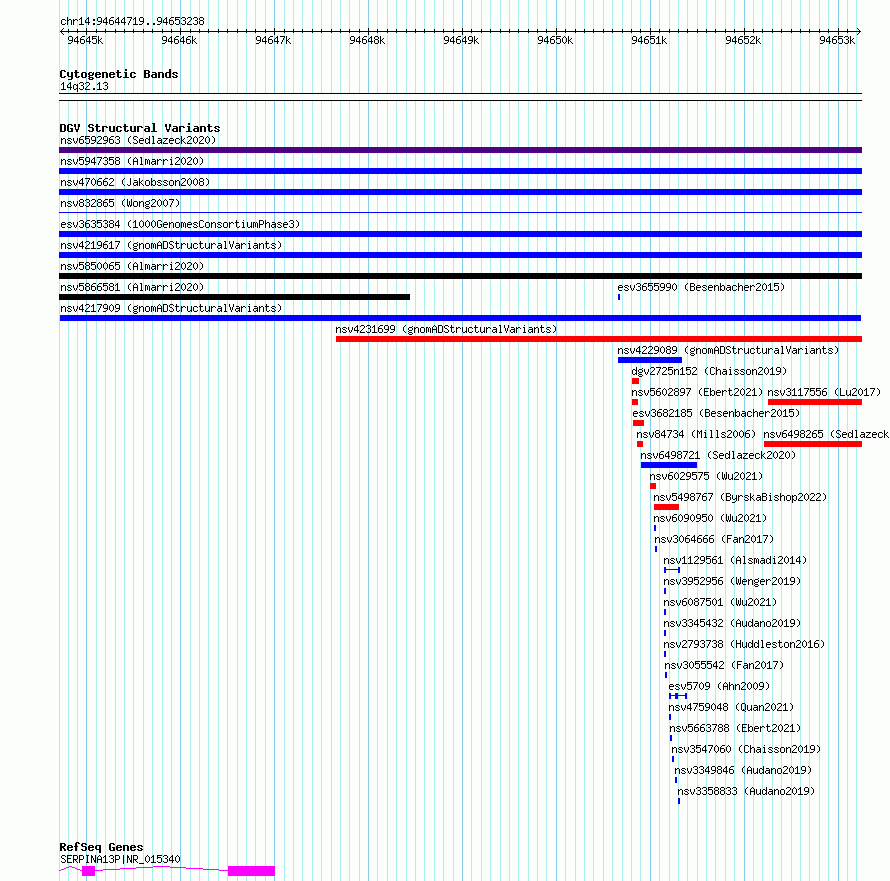The image size is (890, 881).
Task: Click nsv5663788 (Ebert2021) variant label
Action: [735, 728]
